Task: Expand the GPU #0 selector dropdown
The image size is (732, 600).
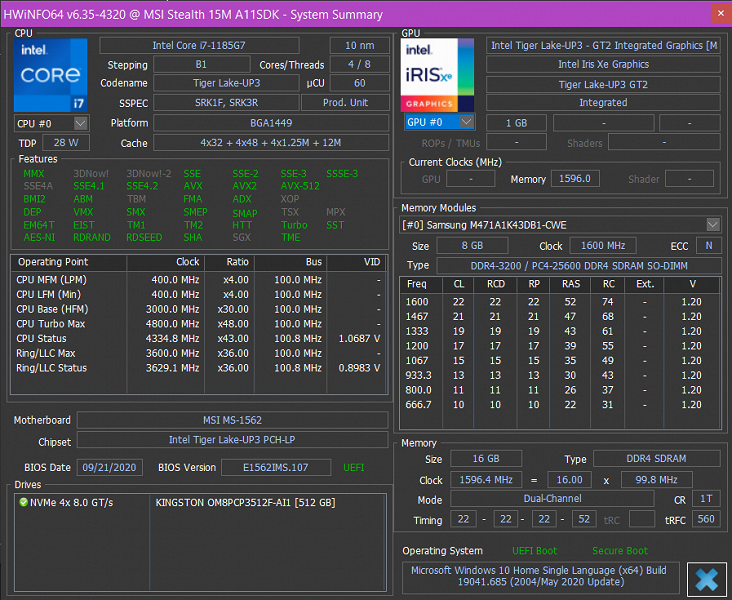Action: coord(439,122)
